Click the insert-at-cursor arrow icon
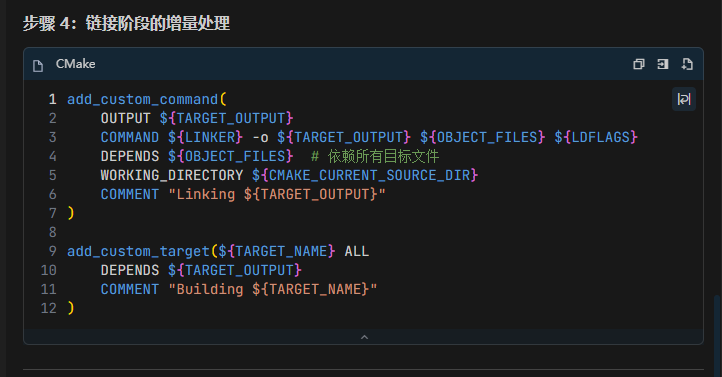The width and height of the screenshot is (722, 377). (663, 64)
